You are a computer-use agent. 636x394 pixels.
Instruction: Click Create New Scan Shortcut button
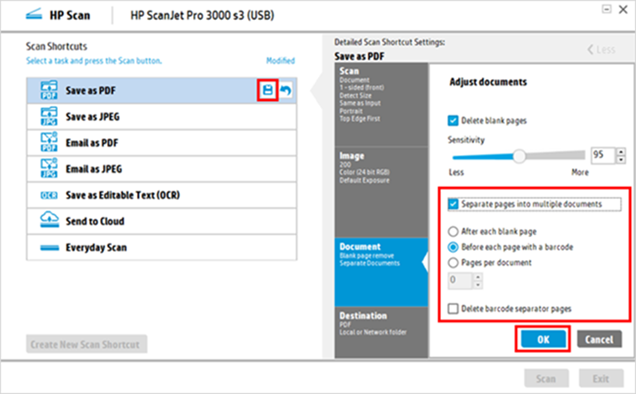[86, 344]
